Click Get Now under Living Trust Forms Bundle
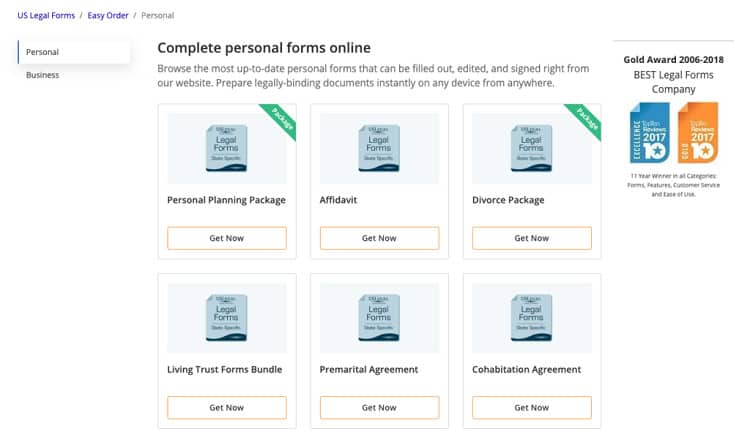Screen dimensions: 750x434 (227, 408)
